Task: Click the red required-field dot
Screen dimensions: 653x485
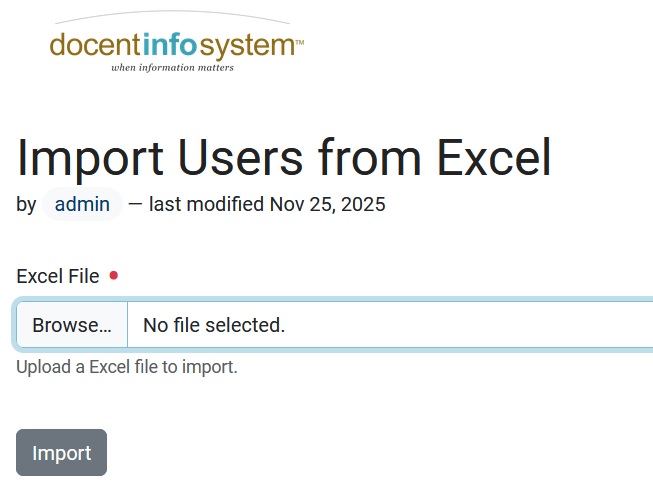Action: click(113, 275)
